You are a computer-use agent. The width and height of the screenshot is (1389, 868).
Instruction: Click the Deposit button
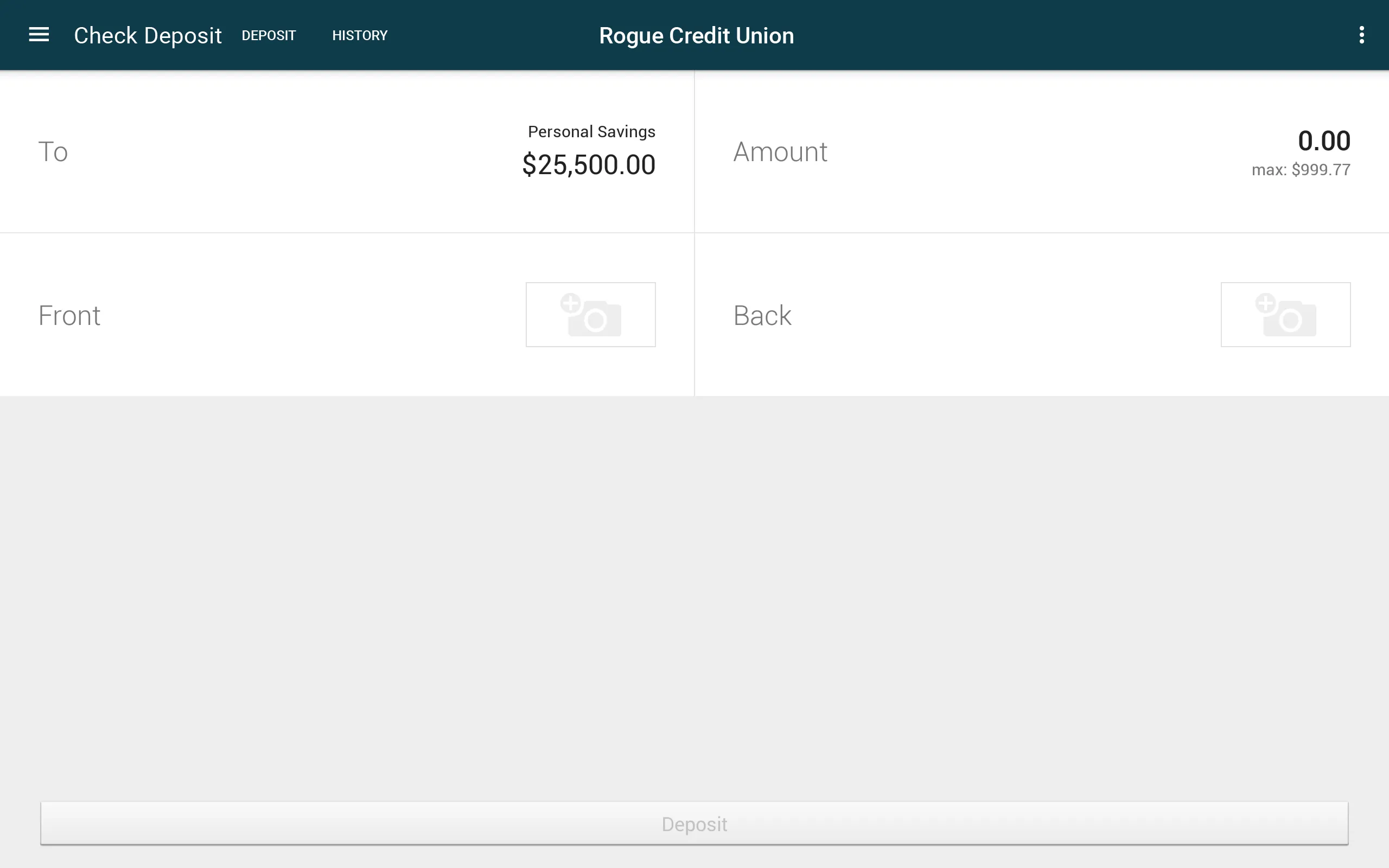pyautogui.click(x=694, y=824)
